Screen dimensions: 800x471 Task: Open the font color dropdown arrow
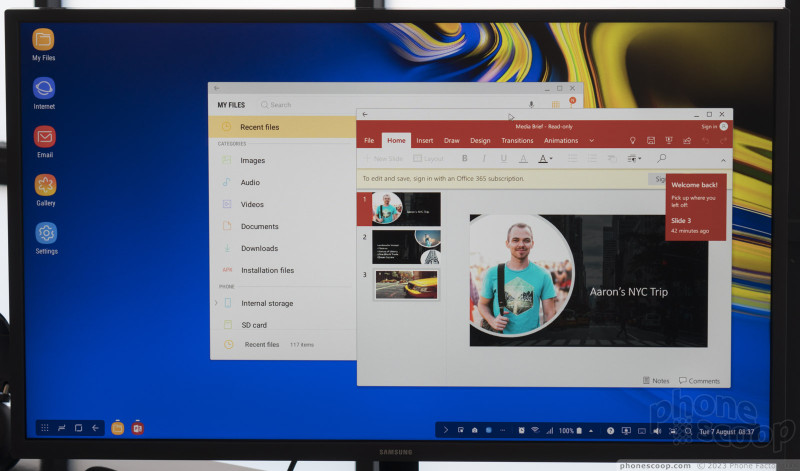(551, 159)
